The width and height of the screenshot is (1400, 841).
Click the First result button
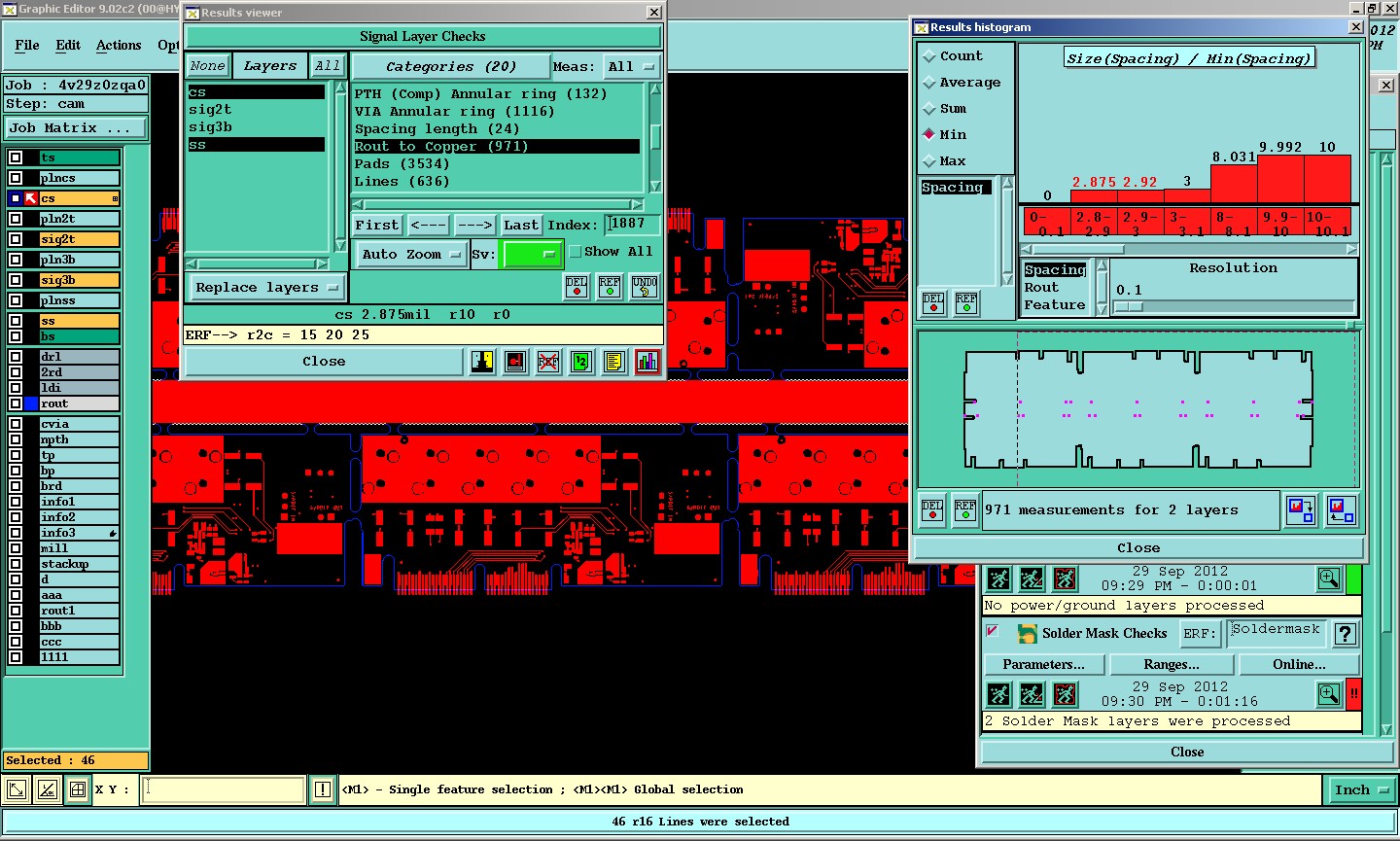377,225
